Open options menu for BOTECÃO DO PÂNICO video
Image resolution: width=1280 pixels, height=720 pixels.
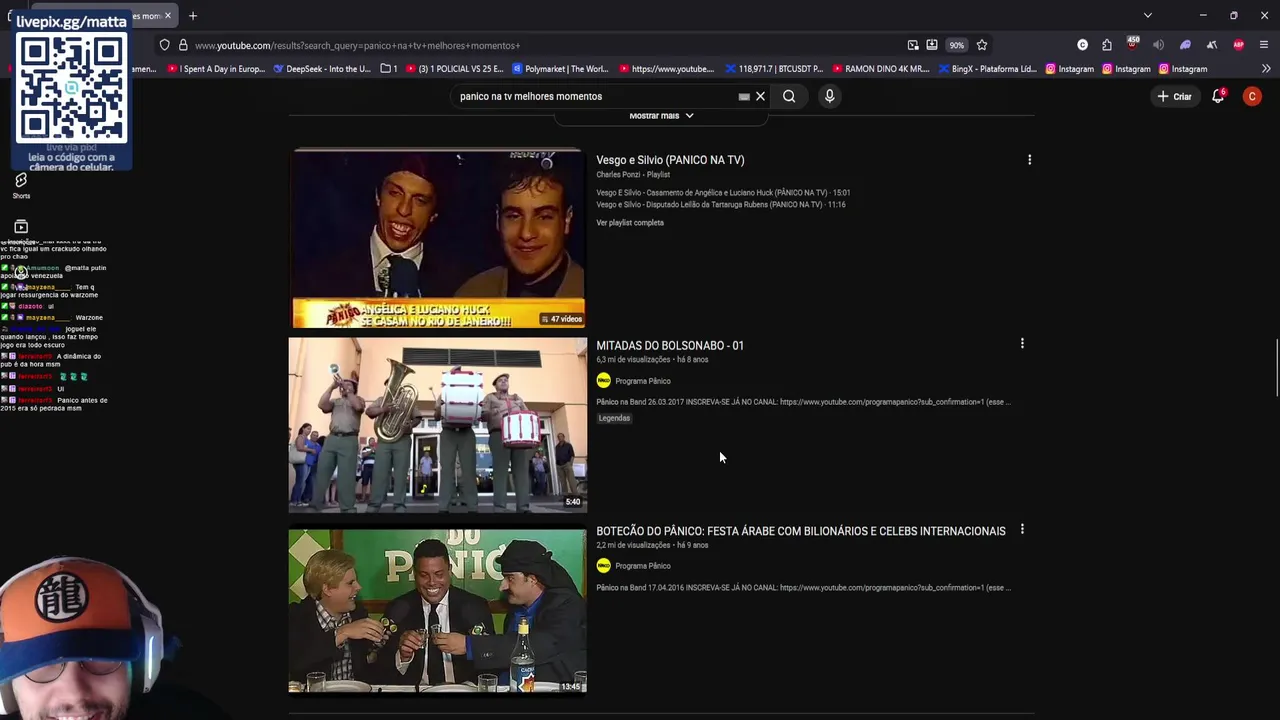[x=1022, y=529]
